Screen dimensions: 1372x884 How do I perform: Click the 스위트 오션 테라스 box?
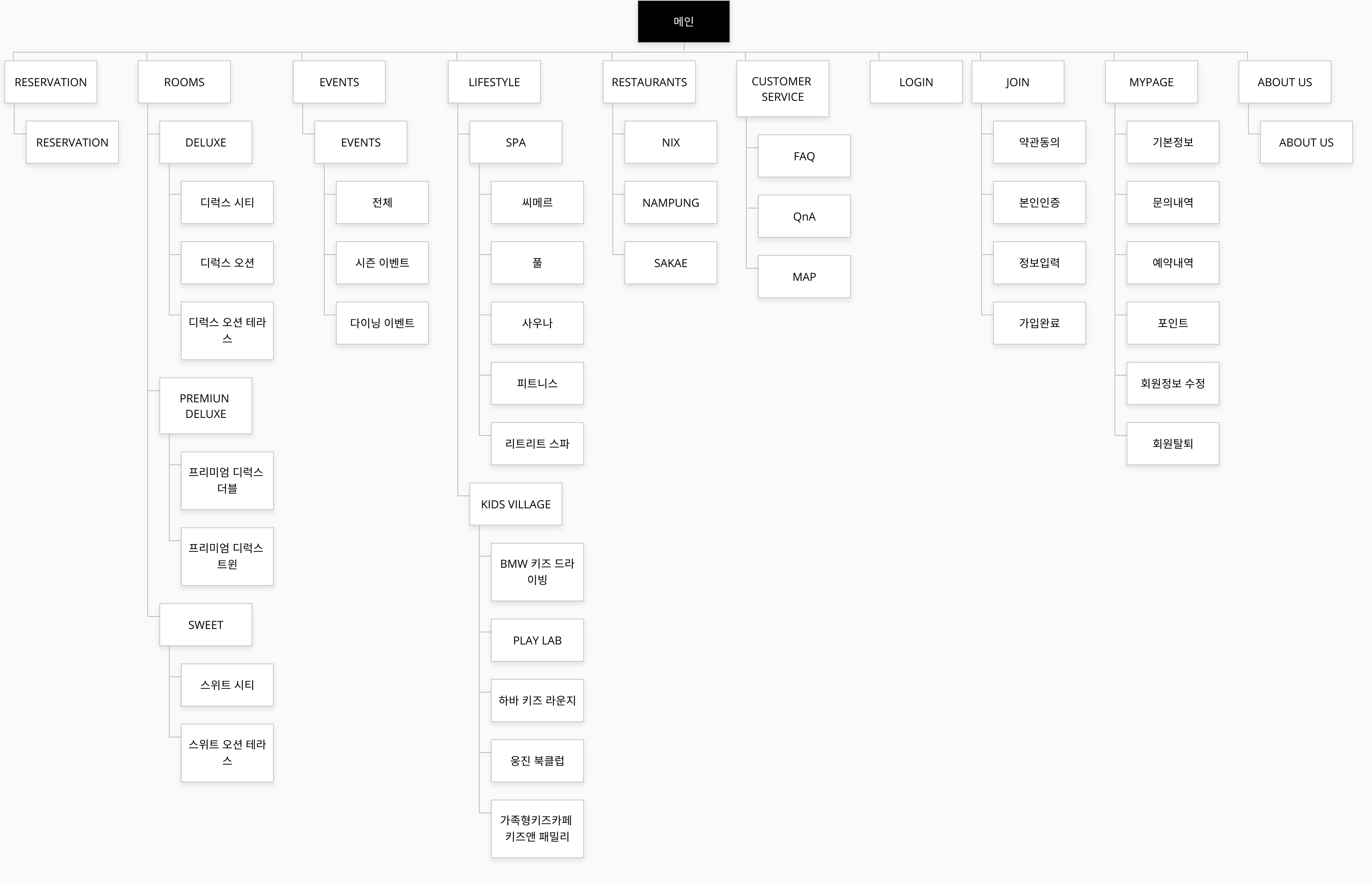[227, 753]
